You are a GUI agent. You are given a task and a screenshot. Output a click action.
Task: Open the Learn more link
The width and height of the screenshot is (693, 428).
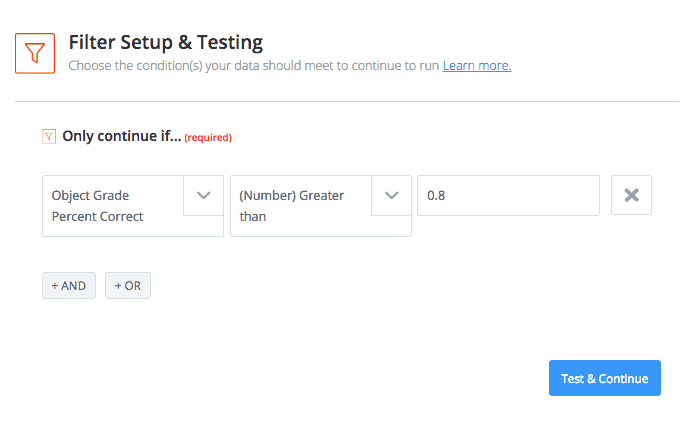(477, 66)
